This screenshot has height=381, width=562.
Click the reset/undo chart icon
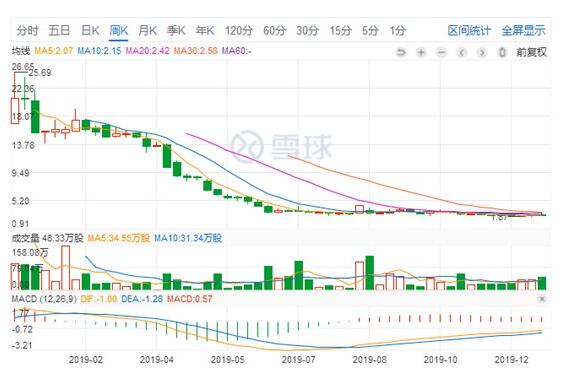click(401, 53)
